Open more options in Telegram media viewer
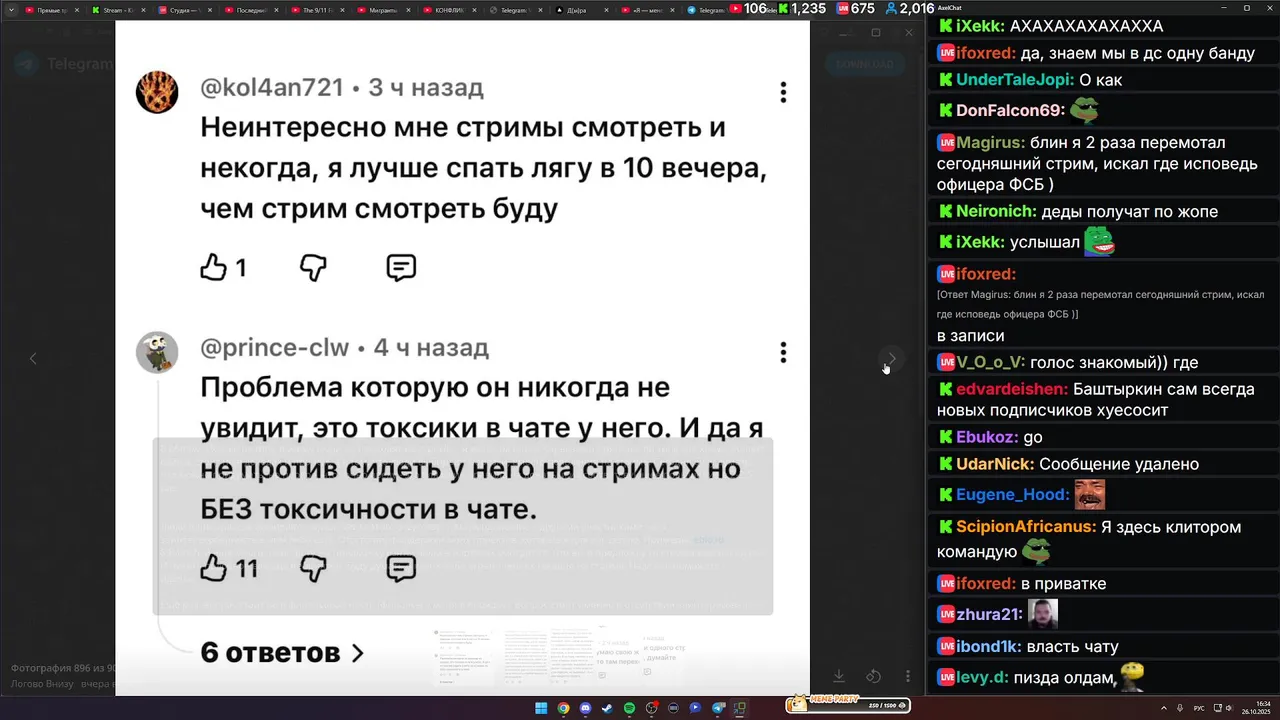This screenshot has width=1280, height=720. tap(908, 677)
